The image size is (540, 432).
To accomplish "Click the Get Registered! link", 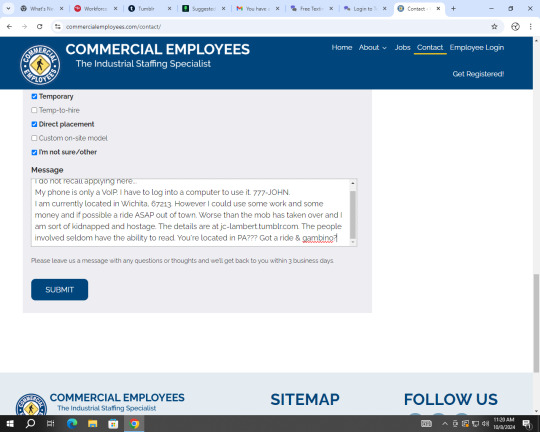I will (478, 74).
